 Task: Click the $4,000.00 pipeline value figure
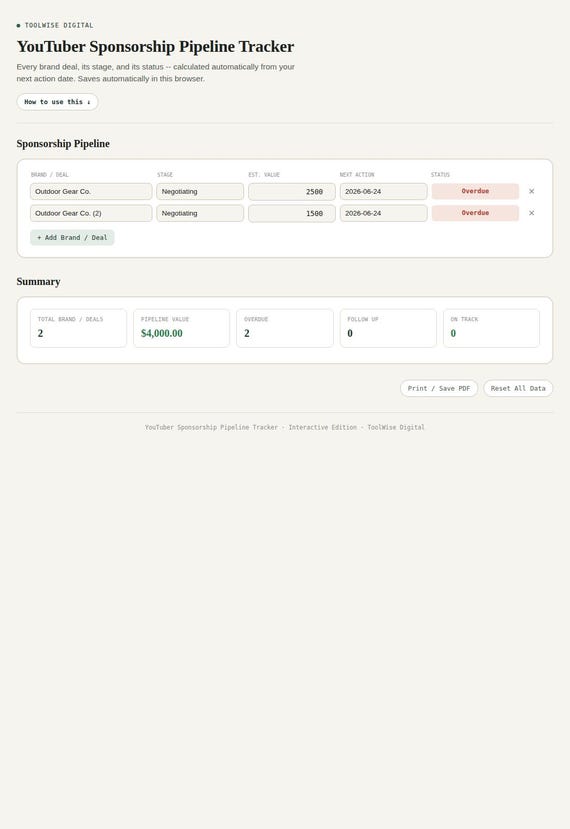(162, 334)
